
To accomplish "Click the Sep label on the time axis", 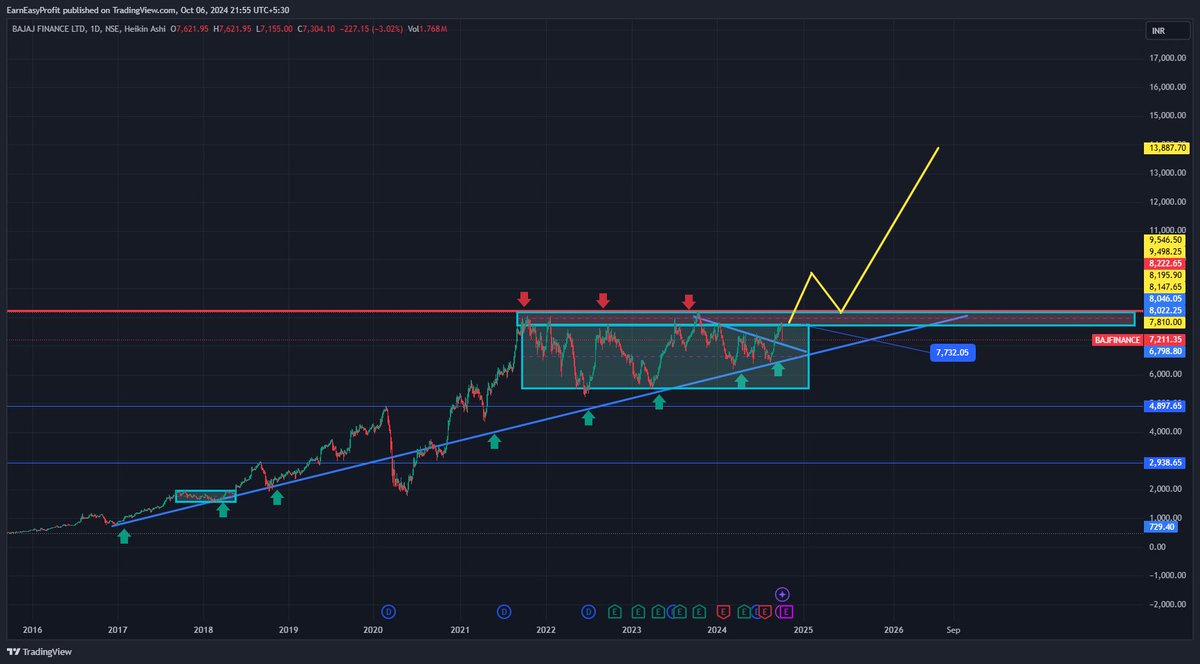I will [953, 630].
